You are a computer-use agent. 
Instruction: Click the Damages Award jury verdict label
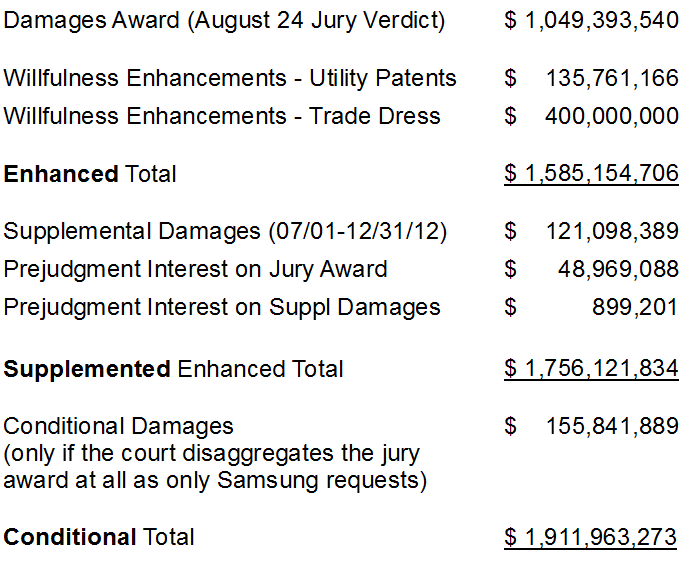(224, 21)
